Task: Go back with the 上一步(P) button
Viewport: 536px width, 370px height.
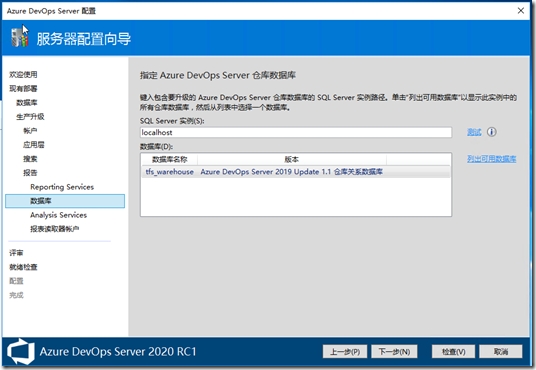Action: coord(345,352)
